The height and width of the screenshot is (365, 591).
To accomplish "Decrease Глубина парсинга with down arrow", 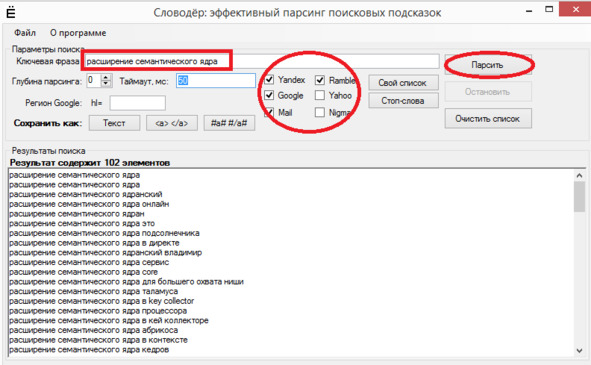I will click(106, 84).
